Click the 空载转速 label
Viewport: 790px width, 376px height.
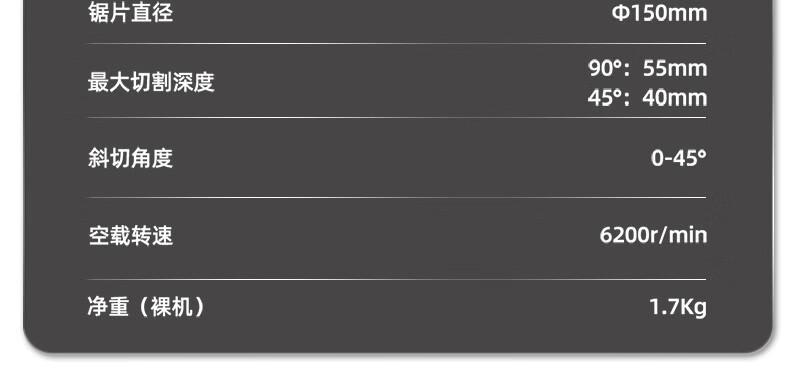[x=130, y=235]
